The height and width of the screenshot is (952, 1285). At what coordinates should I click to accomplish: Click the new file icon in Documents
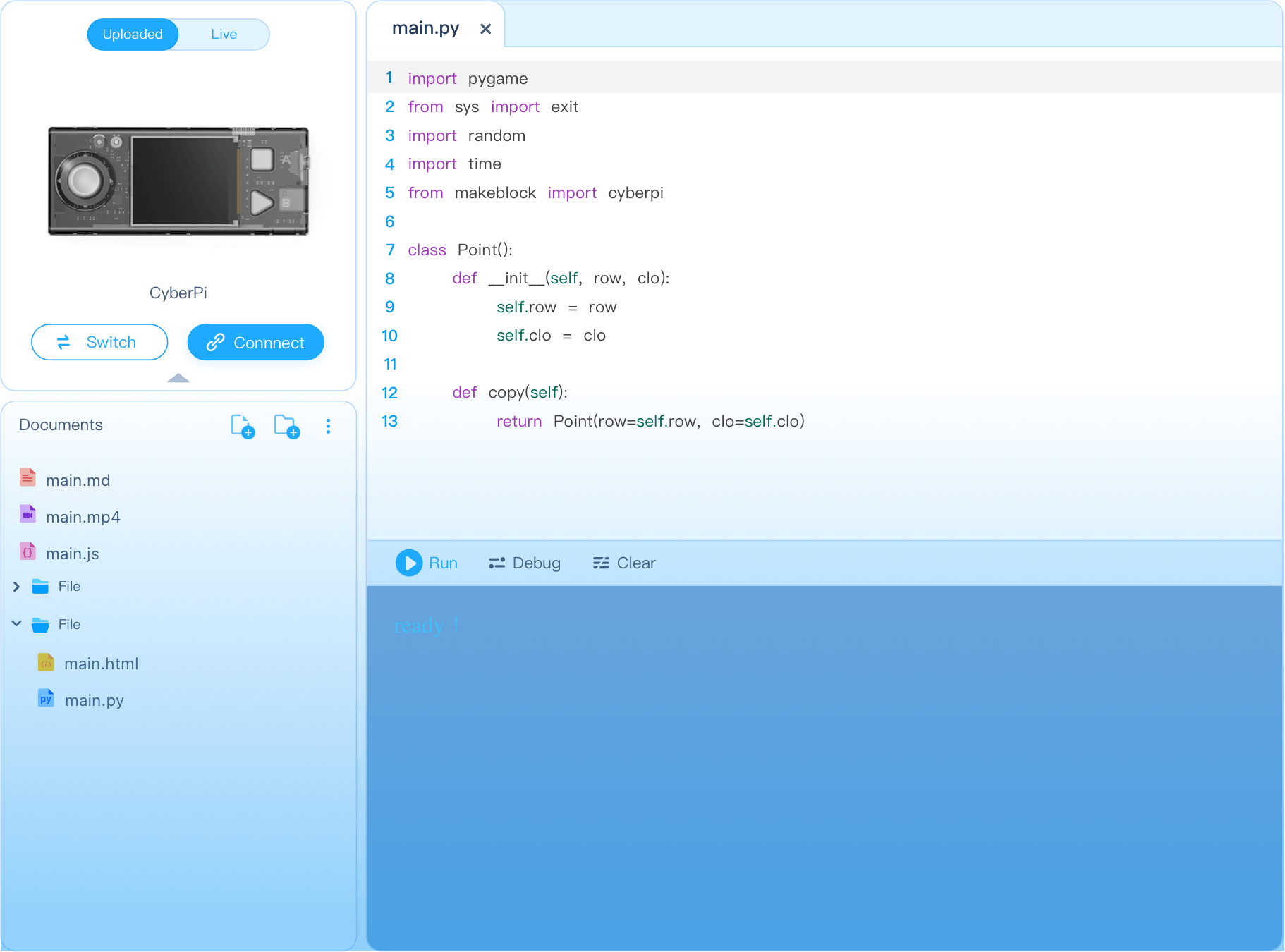(243, 426)
